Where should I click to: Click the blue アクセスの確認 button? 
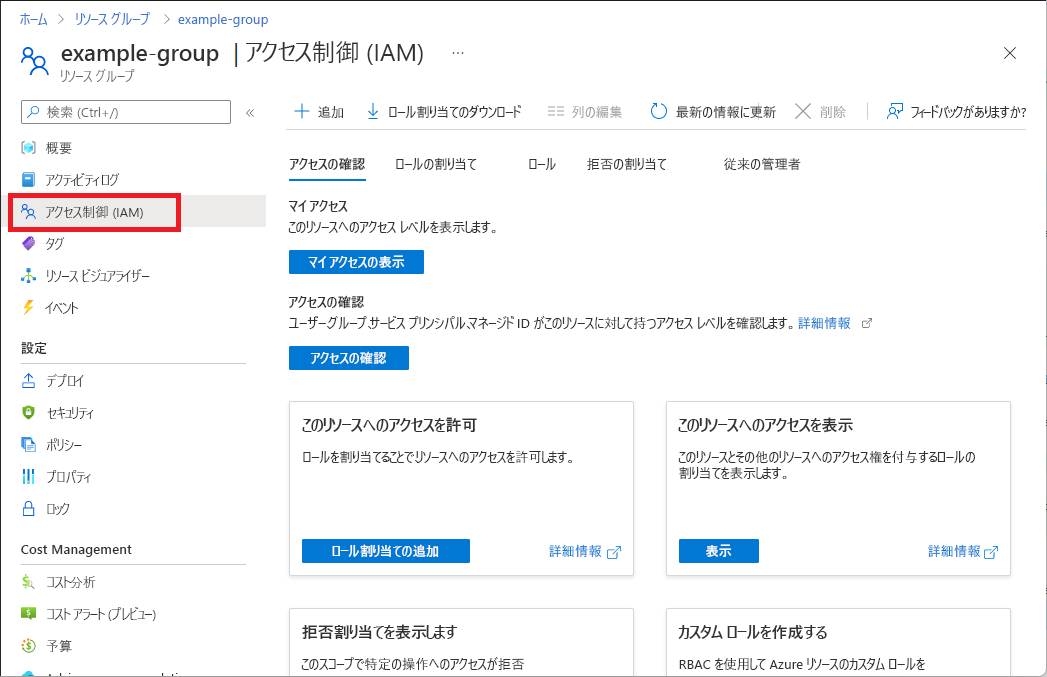[349, 358]
